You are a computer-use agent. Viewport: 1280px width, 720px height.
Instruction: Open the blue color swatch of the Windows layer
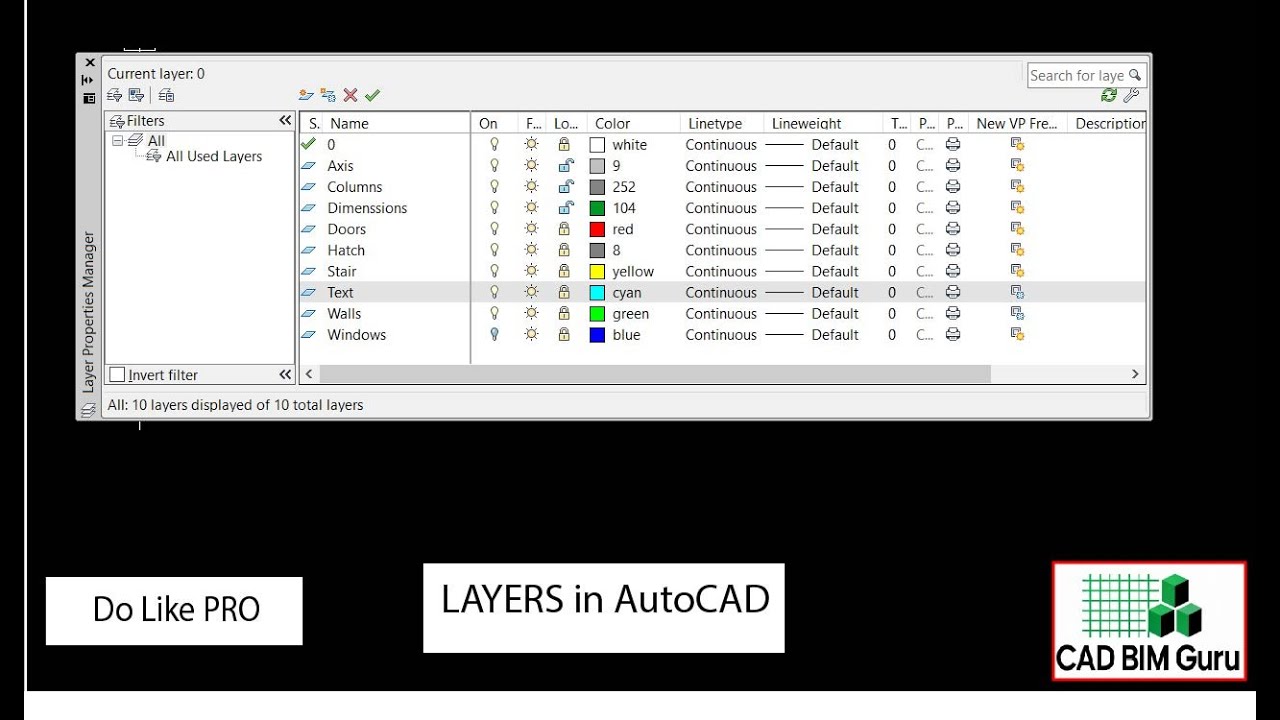[597, 335]
